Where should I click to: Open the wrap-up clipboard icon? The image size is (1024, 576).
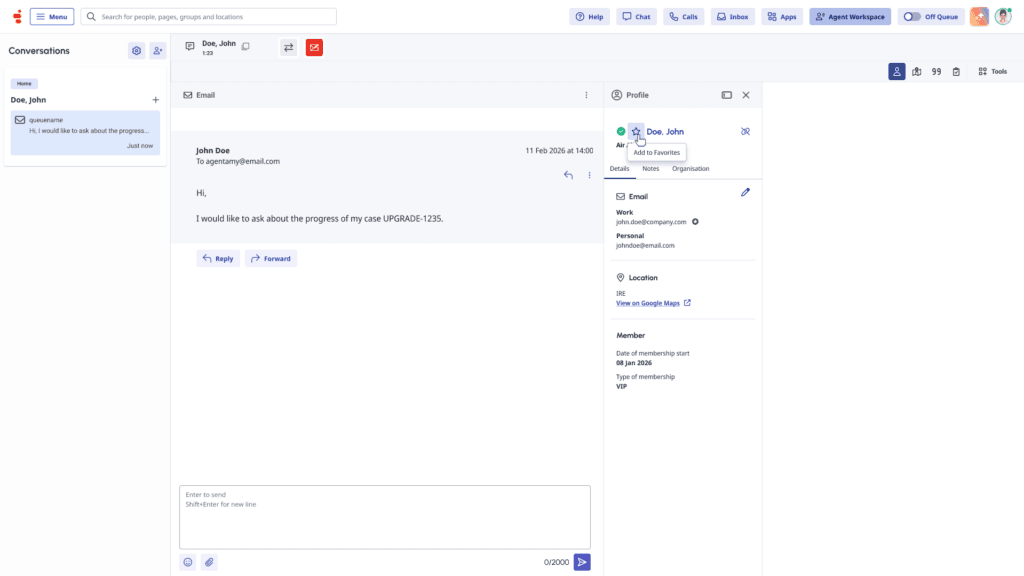coord(956,71)
